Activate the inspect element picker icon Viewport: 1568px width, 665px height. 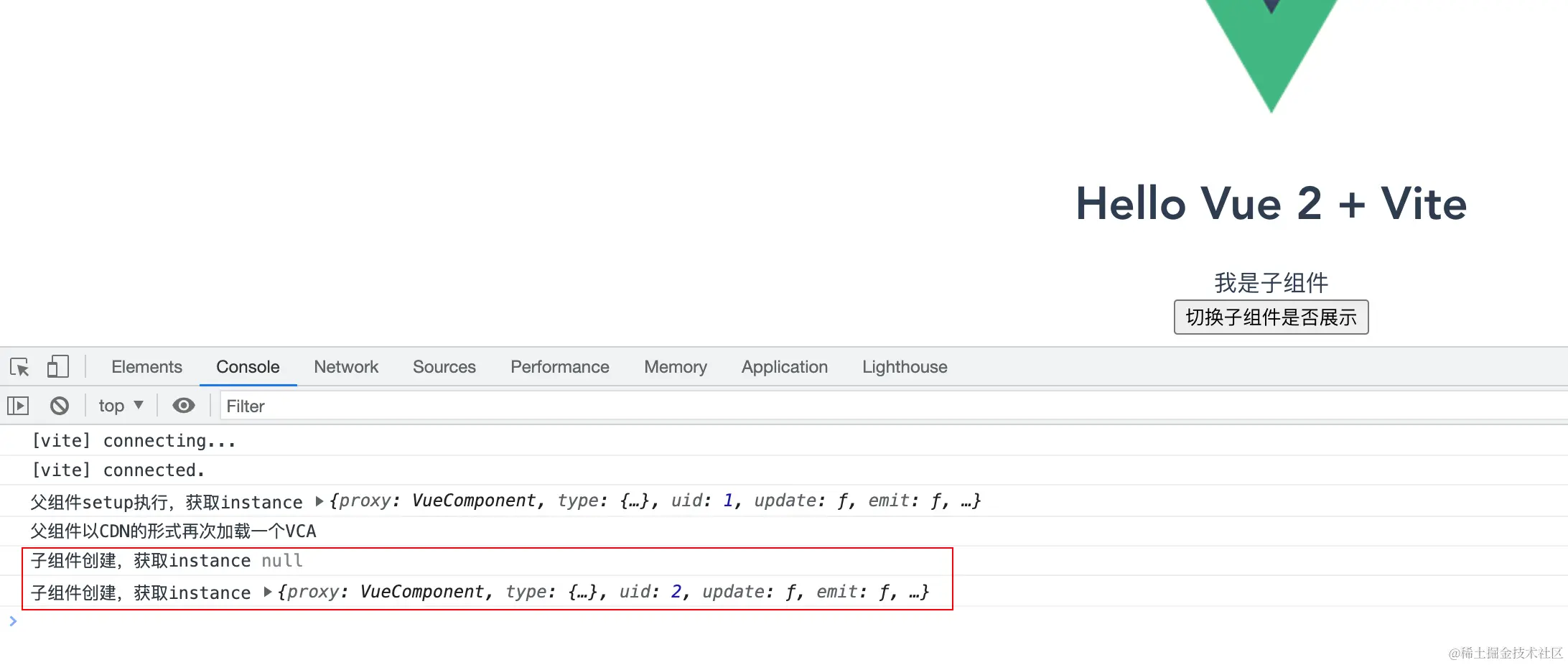point(19,367)
